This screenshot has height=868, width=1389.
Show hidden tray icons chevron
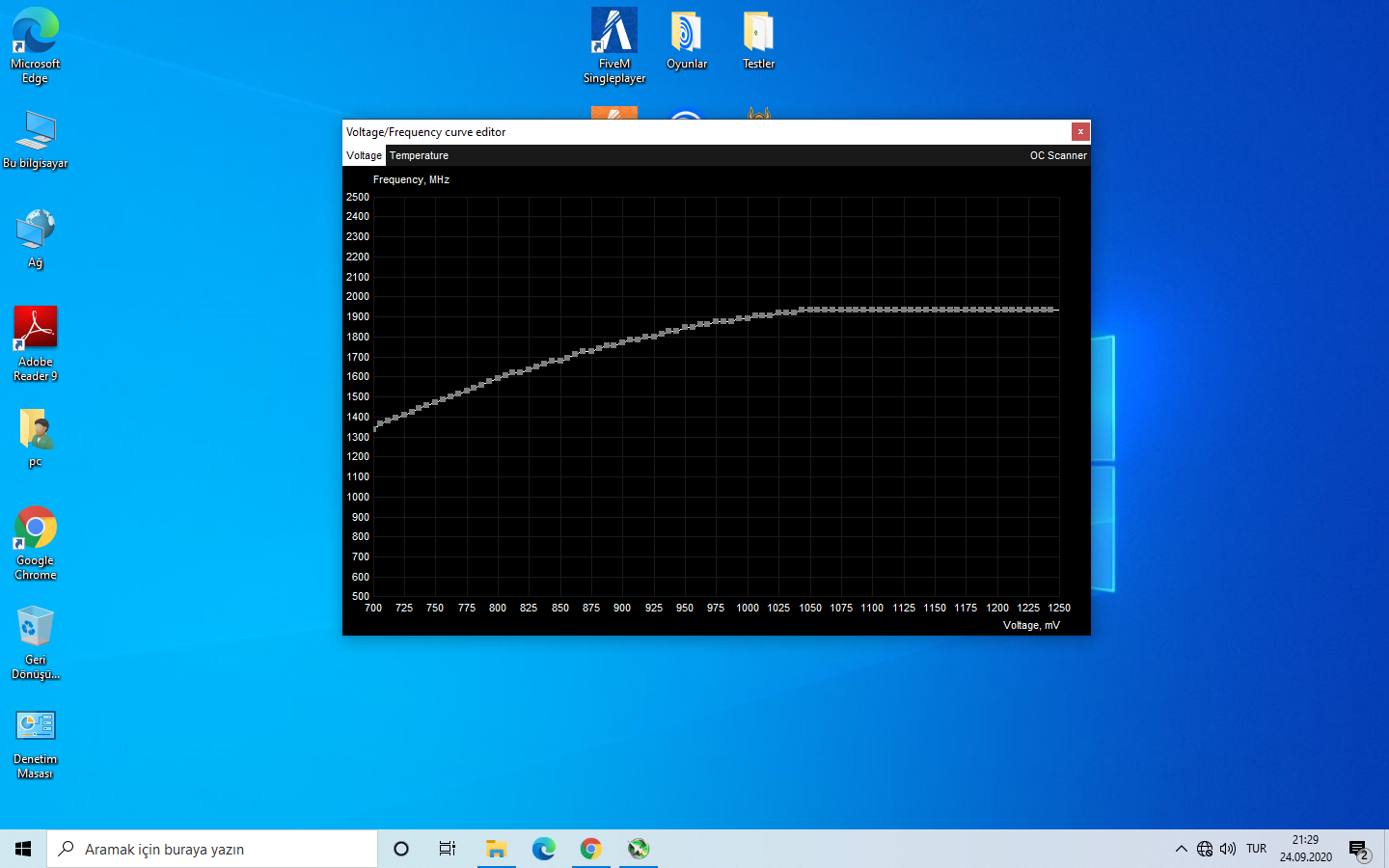[1182, 849]
